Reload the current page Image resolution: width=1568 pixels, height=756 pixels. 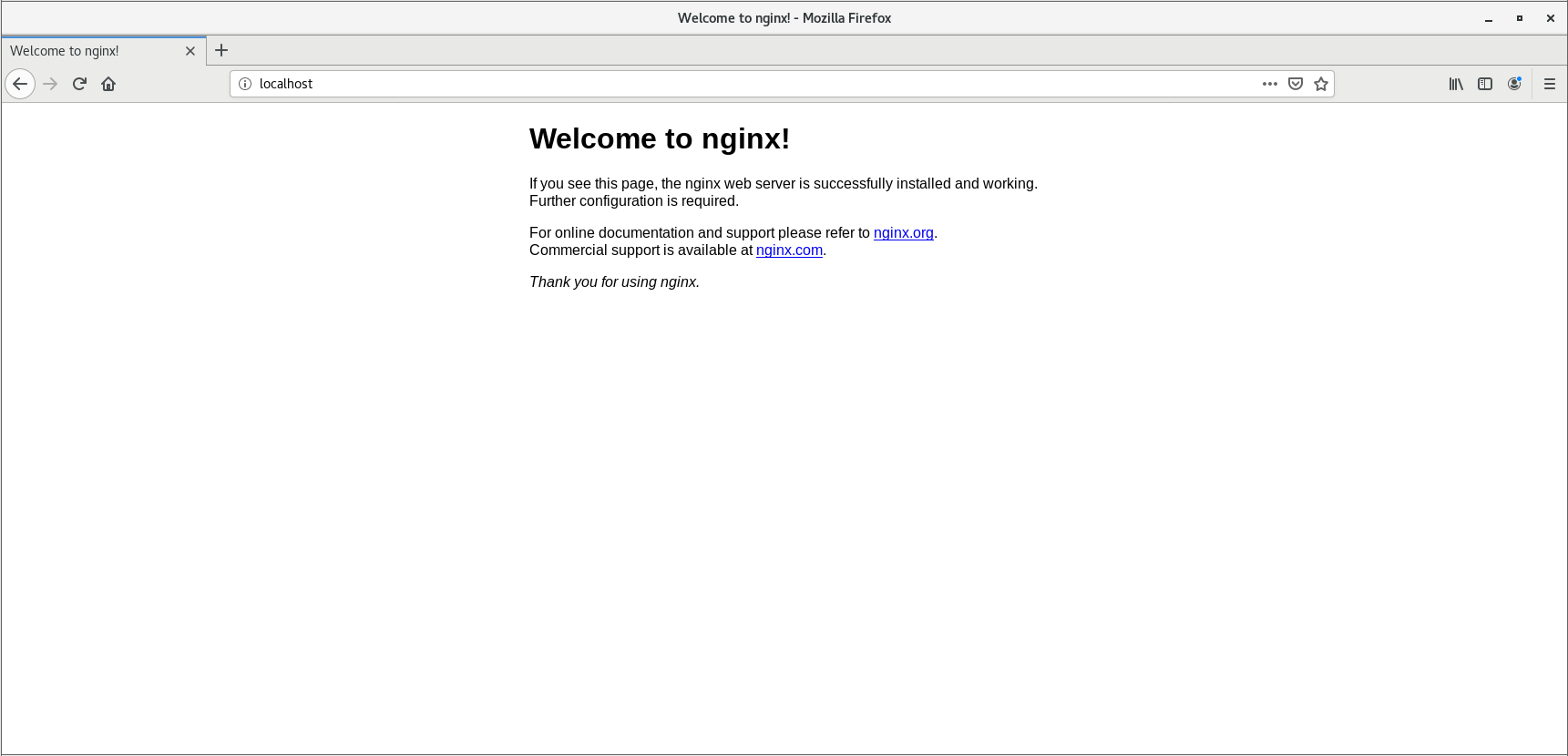(x=79, y=84)
